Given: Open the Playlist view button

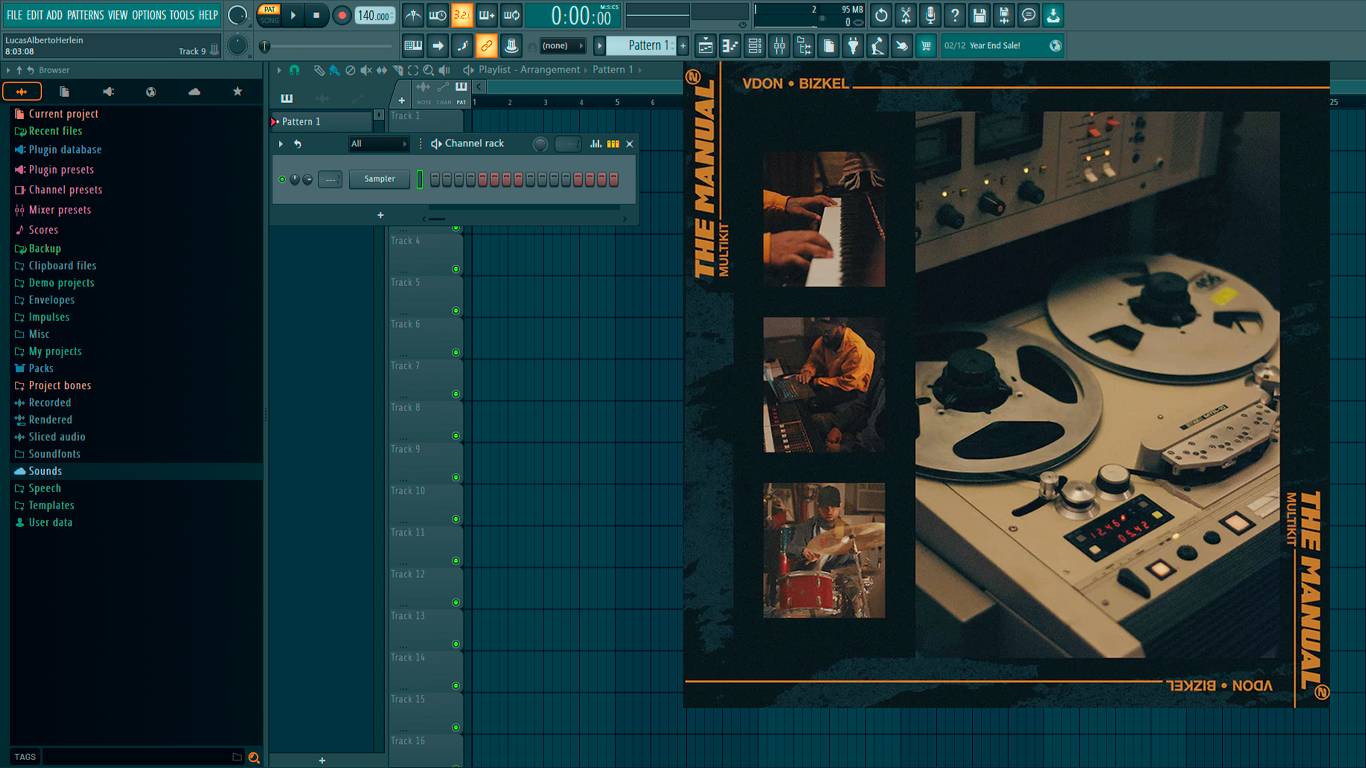Looking at the screenshot, I should coord(706,45).
